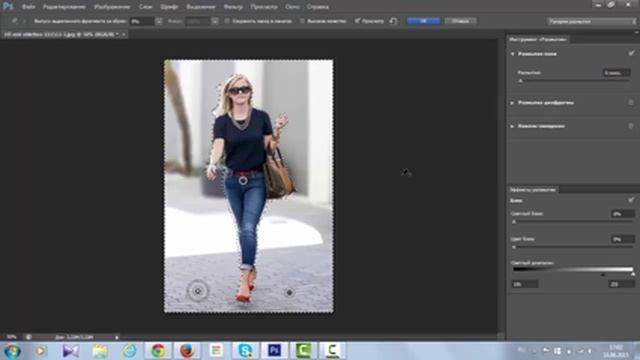Open the Фильтр menu
Viewport: 640px width, 360px height.
coord(233,7)
